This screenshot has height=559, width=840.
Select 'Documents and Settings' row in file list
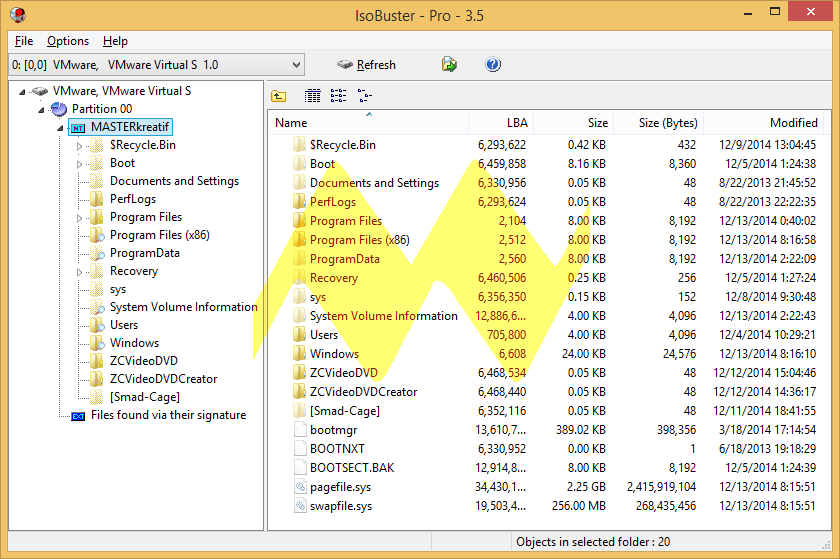(x=549, y=183)
